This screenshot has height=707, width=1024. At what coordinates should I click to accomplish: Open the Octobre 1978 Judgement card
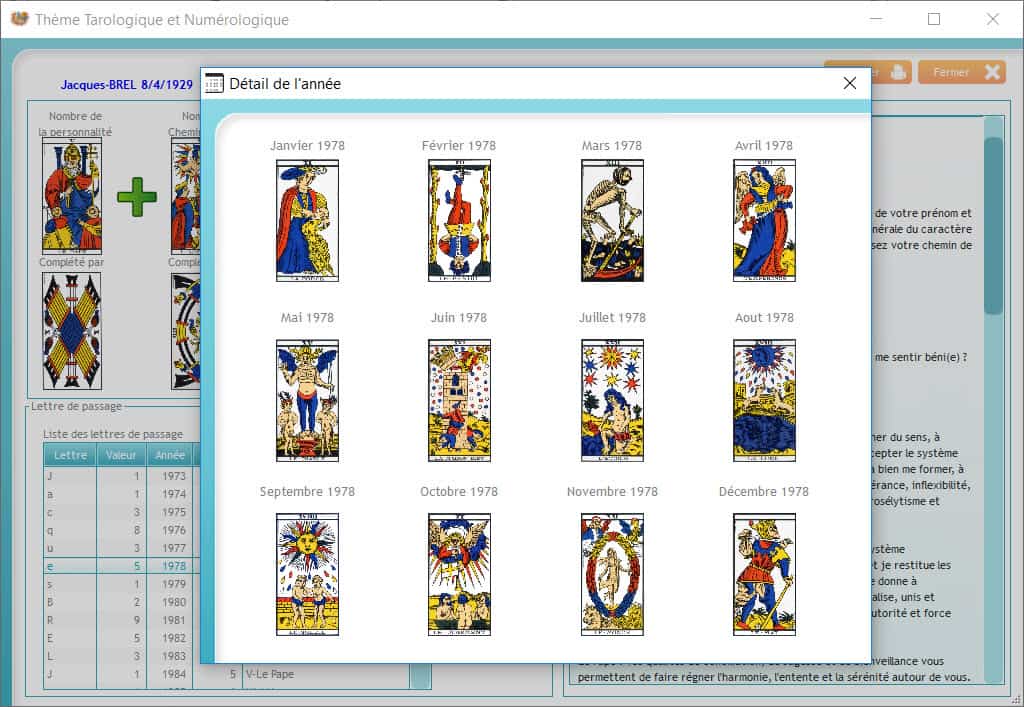459,574
